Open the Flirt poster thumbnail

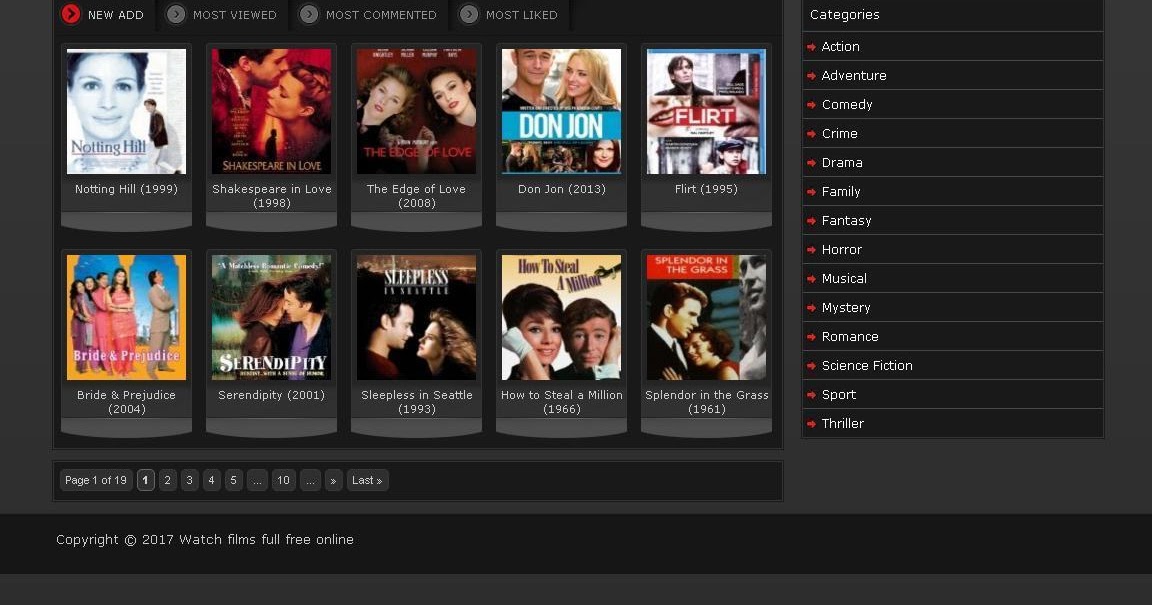click(x=707, y=112)
